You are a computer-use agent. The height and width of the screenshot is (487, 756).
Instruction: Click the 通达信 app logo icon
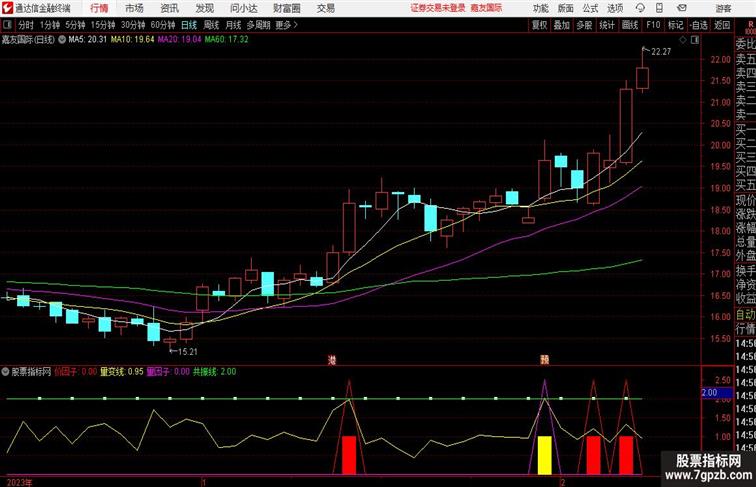pyautogui.click(x=7, y=8)
